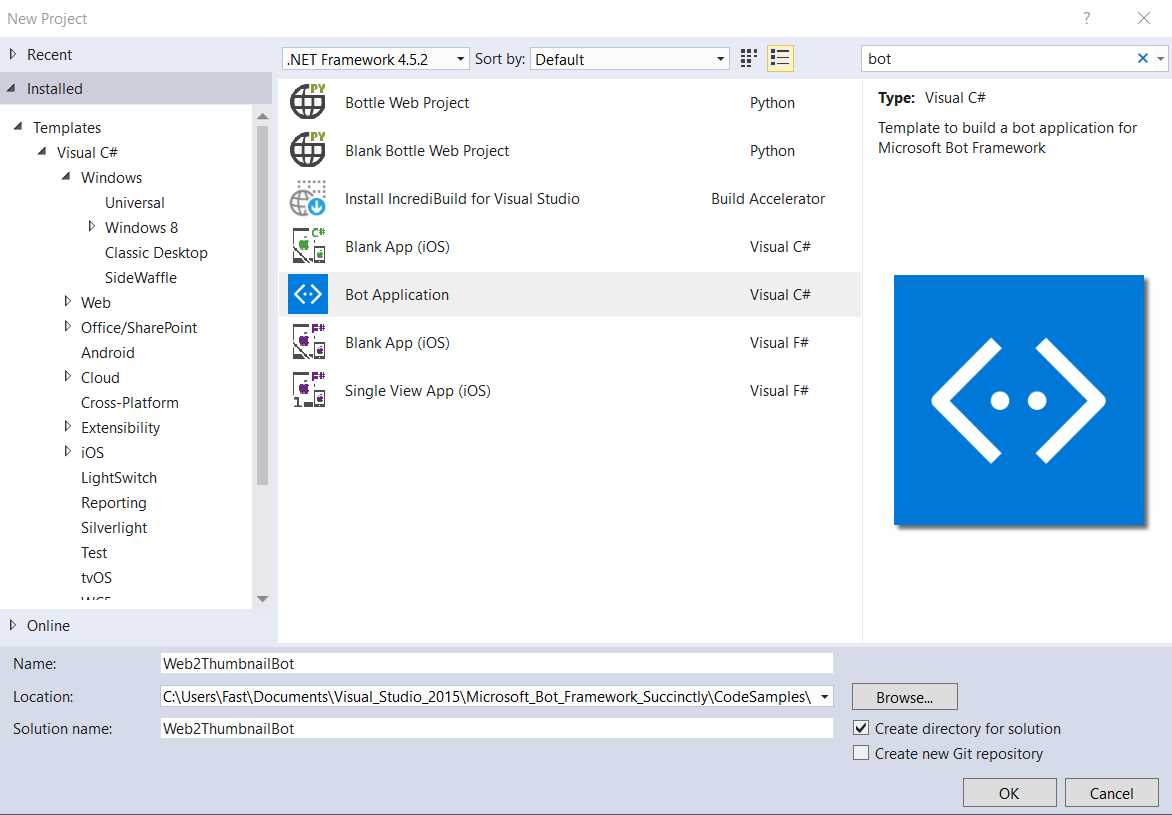The width and height of the screenshot is (1172, 815).
Task: Select the Cross-Platform templates category
Action: click(x=130, y=402)
